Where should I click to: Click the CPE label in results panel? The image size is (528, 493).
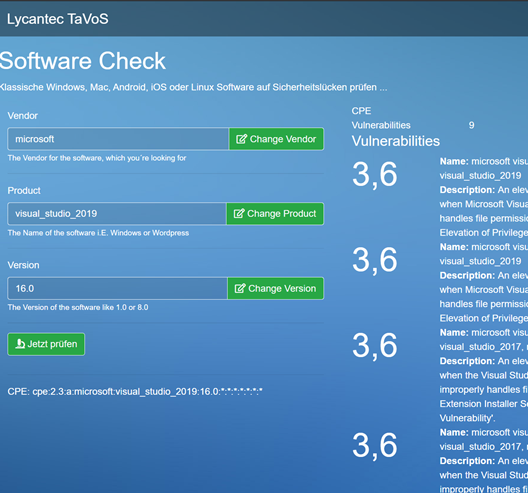[x=361, y=111]
